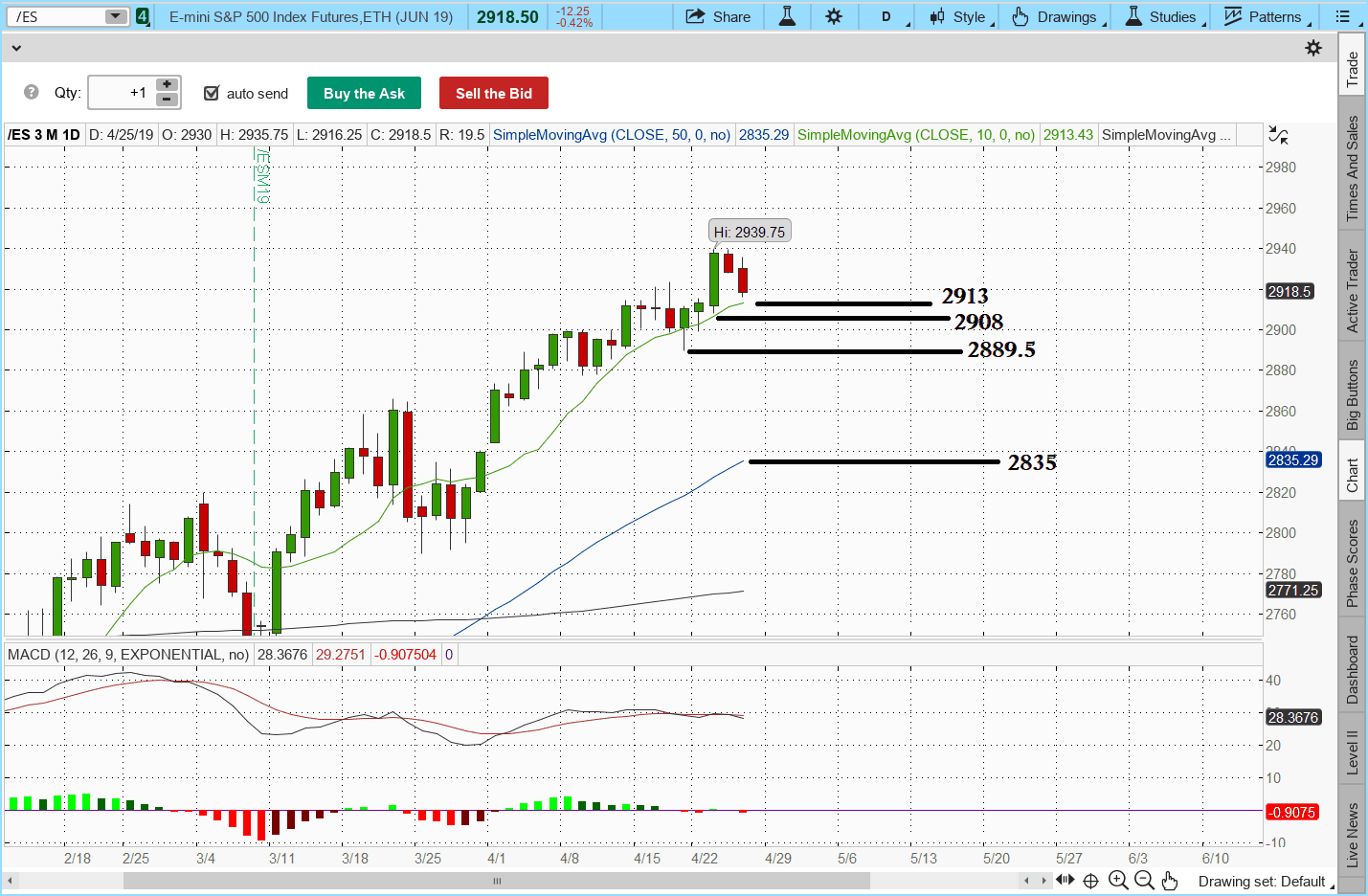Screen dimensions: 1368x896
Task: Switch to the Active Trader tab
Action: click(x=1352, y=291)
